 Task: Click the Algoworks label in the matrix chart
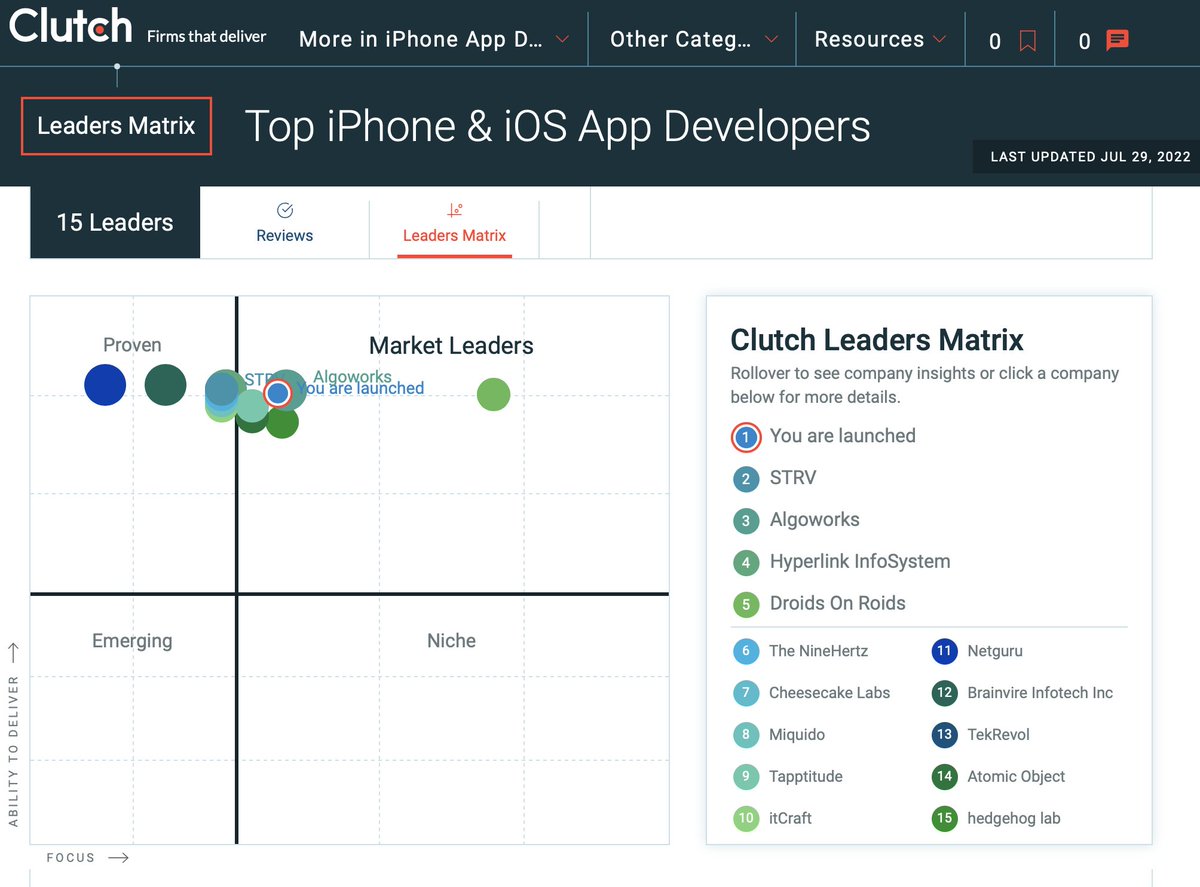coord(352,377)
